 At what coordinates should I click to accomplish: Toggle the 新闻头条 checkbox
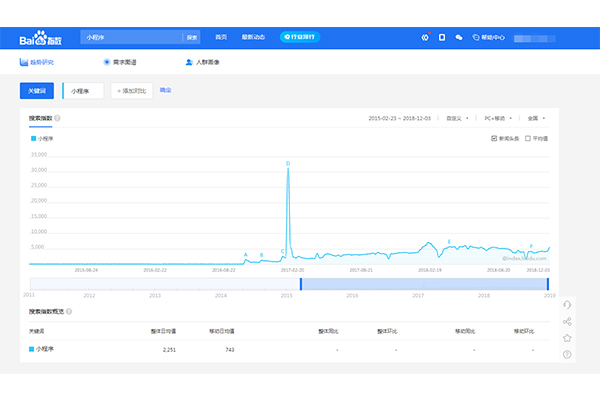pos(494,139)
